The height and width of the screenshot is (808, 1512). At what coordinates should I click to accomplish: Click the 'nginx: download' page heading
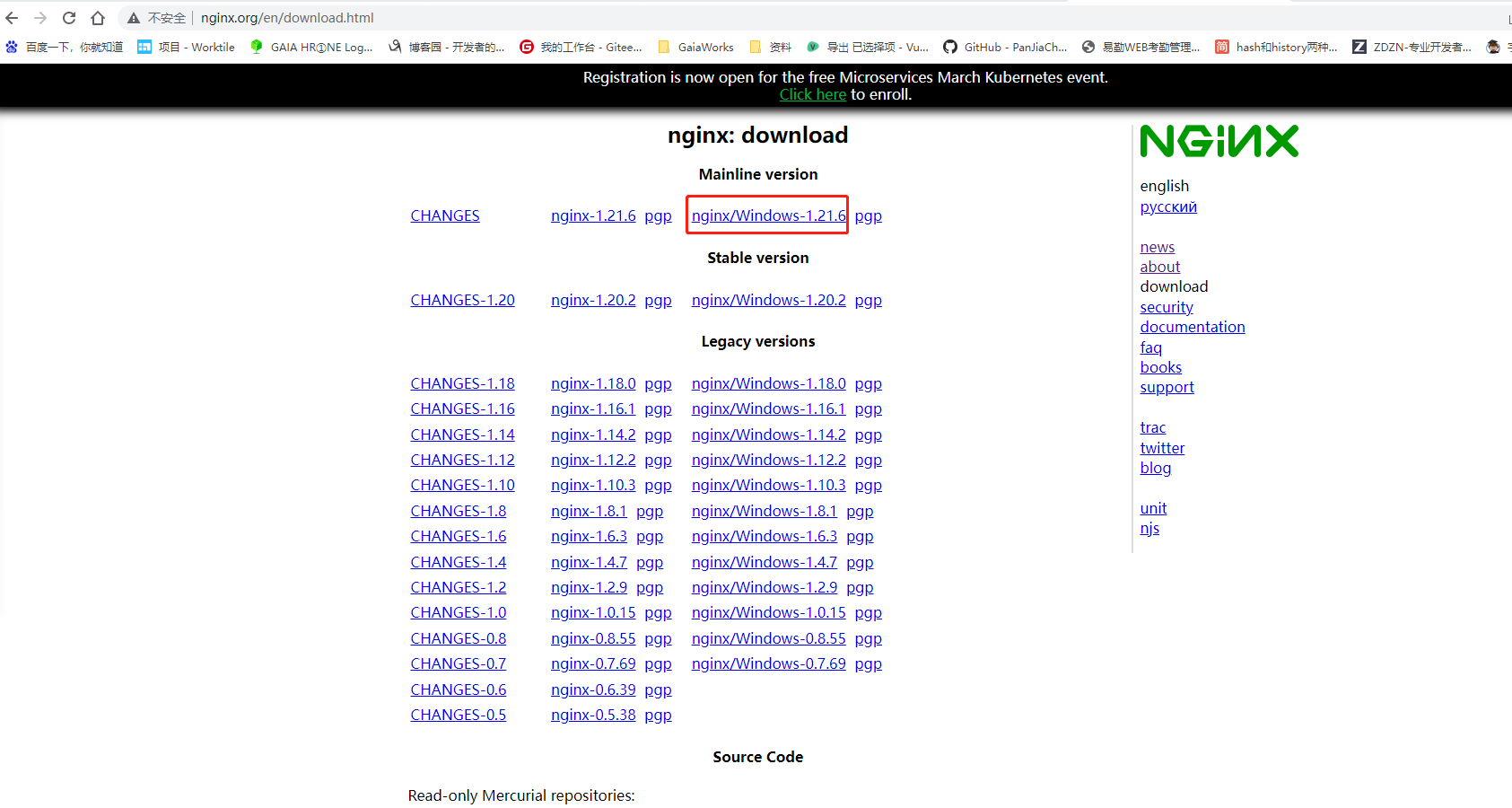pyautogui.click(x=758, y=135)
